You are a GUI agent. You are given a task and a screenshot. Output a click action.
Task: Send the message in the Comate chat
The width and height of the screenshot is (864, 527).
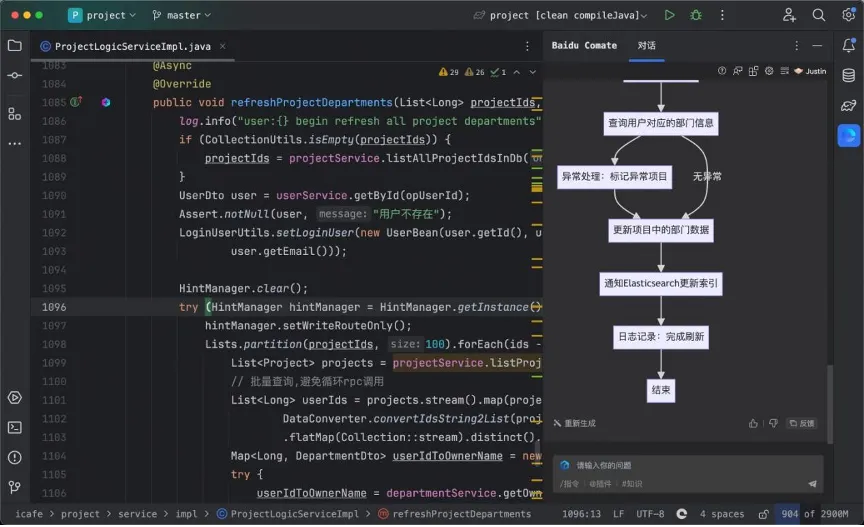pyautogui.click(x=812, y=484)
